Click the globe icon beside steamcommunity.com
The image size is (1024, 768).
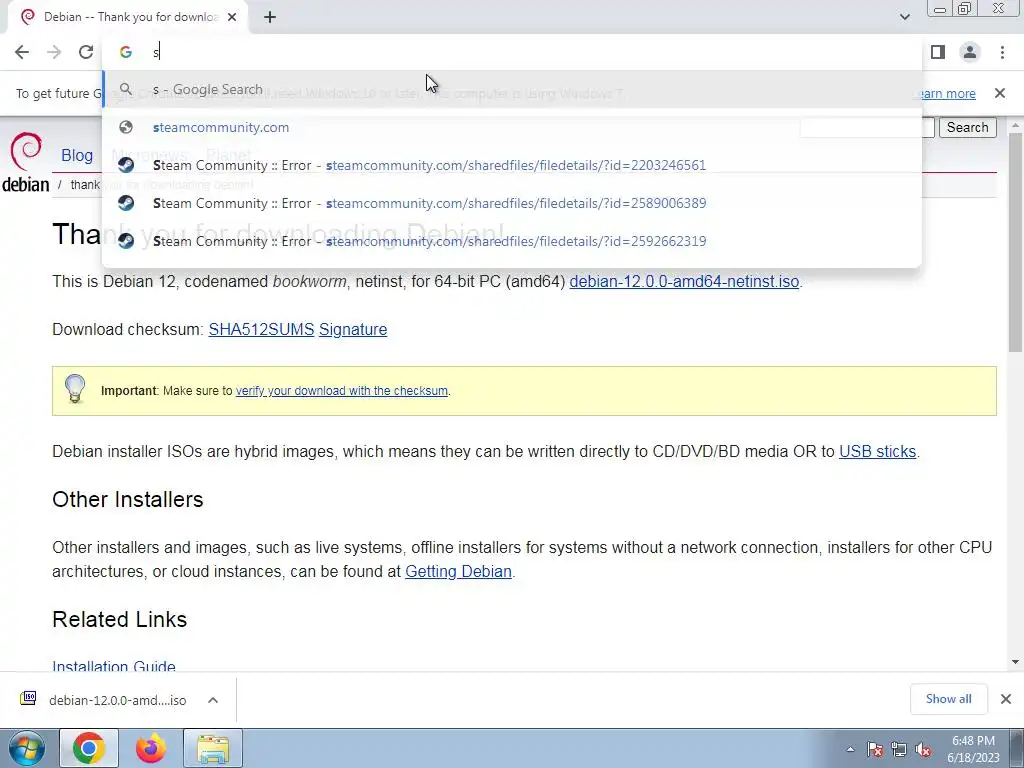[x=126, y=127]
